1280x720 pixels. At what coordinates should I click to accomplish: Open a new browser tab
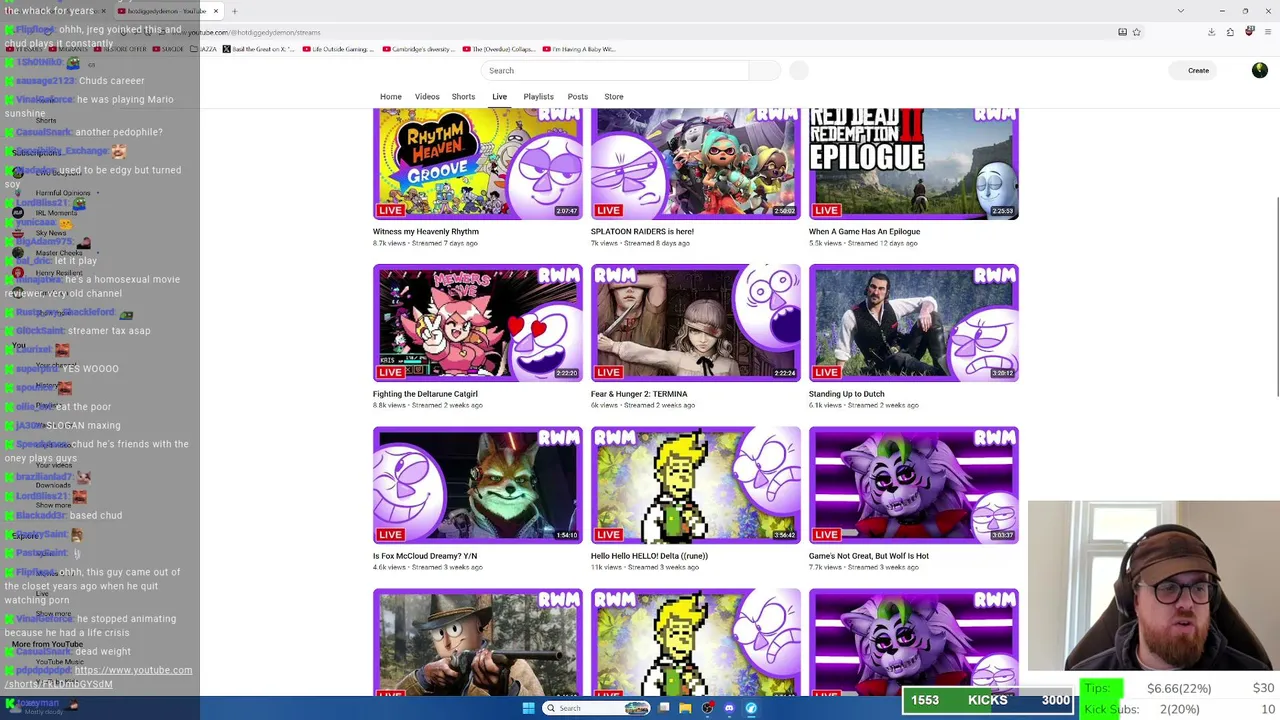tap(234, 11)
